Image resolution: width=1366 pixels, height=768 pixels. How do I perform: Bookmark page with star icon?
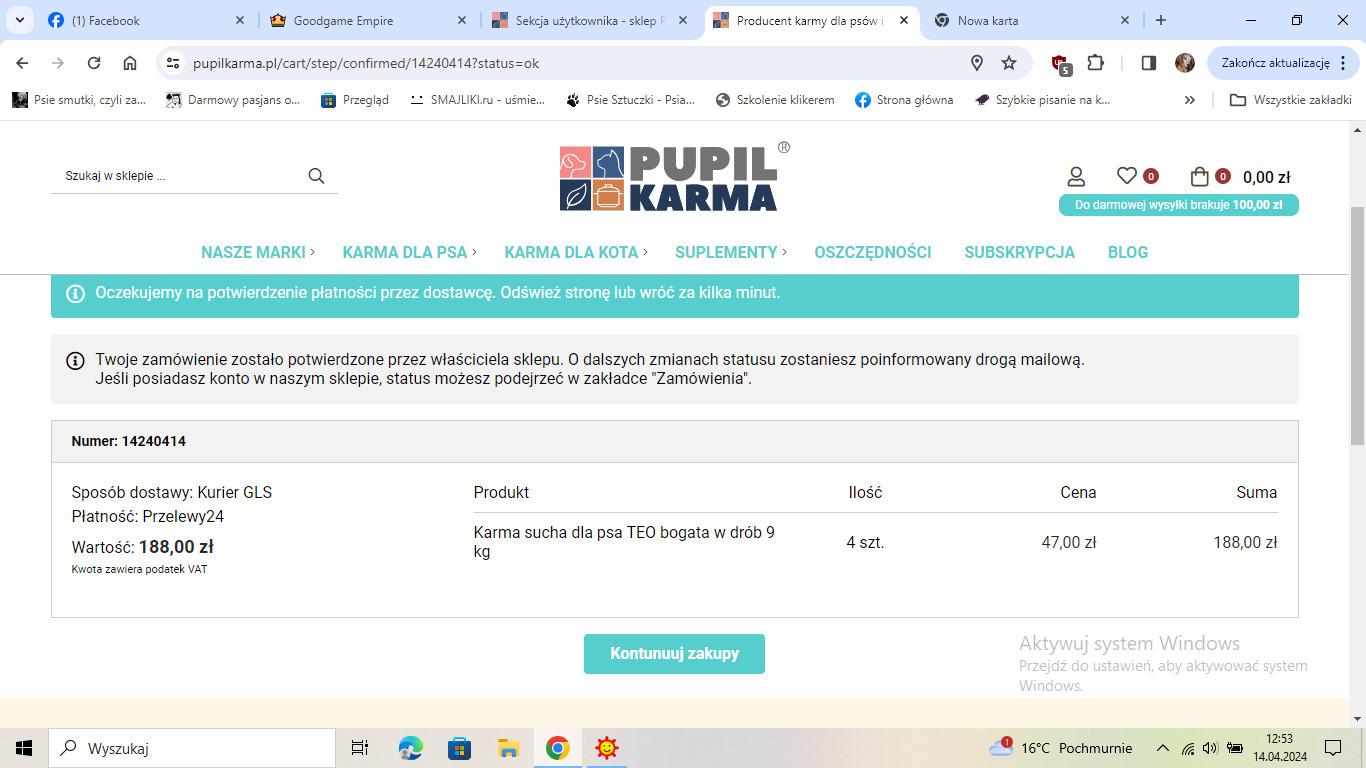point(1009,63)
